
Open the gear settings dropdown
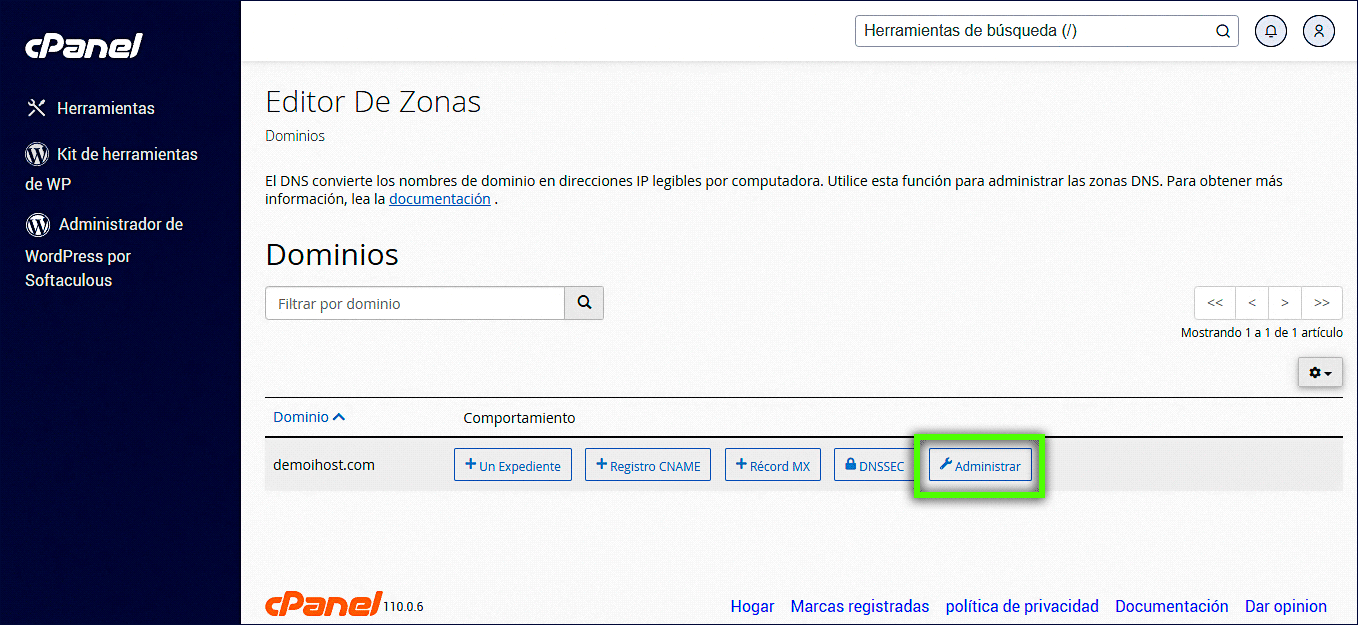1320,372
